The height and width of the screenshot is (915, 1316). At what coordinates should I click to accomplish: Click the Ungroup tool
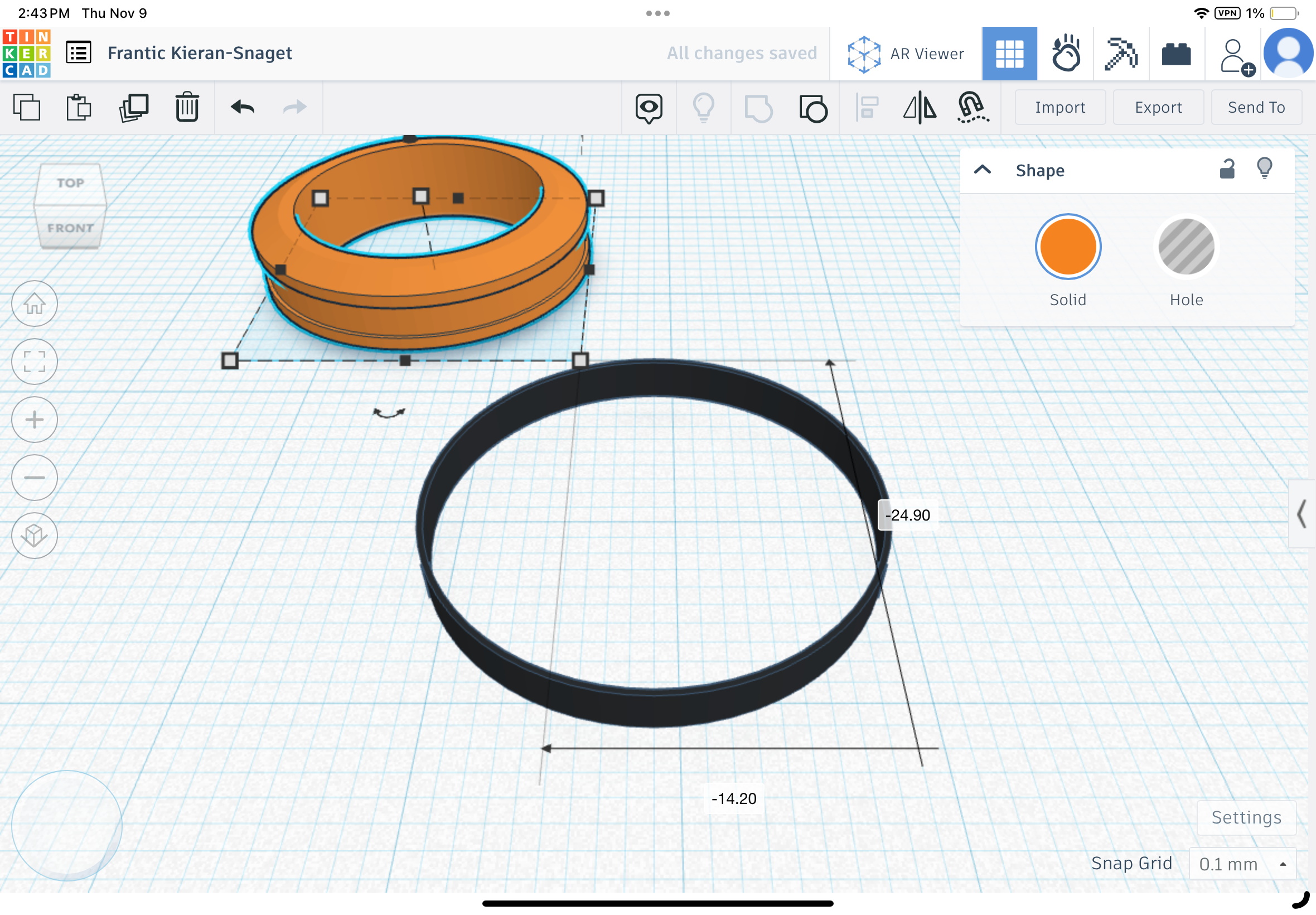click(813, 107)
